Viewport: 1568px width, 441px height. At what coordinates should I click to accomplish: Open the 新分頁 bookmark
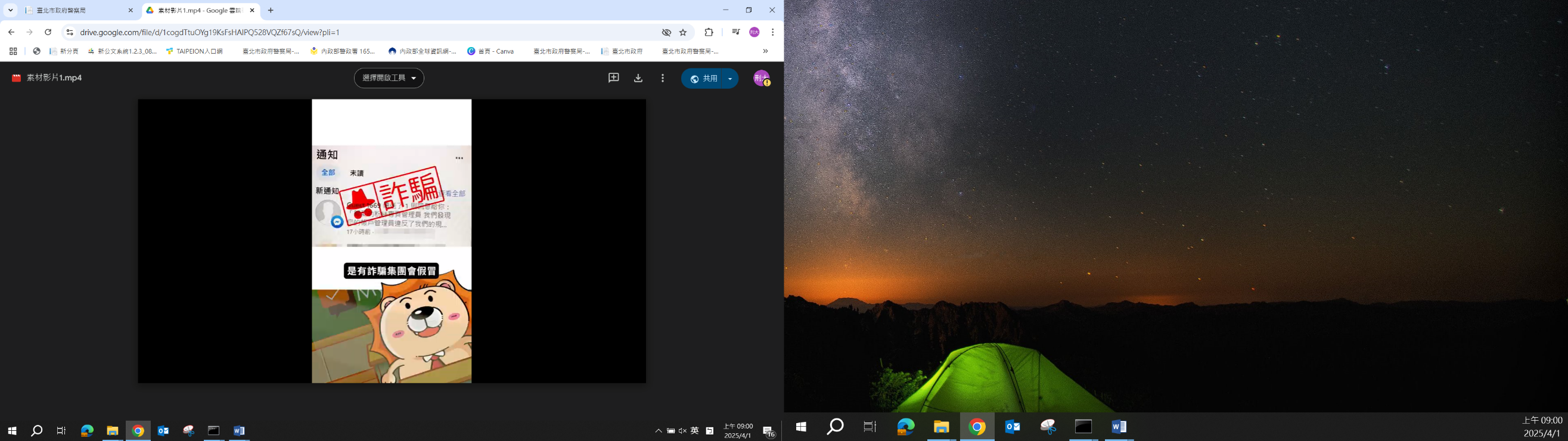(x=64, y=51)
